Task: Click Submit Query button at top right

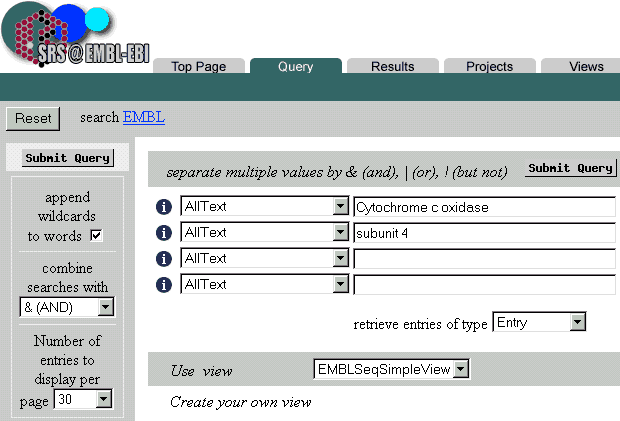Action: (x=571, y=168)
